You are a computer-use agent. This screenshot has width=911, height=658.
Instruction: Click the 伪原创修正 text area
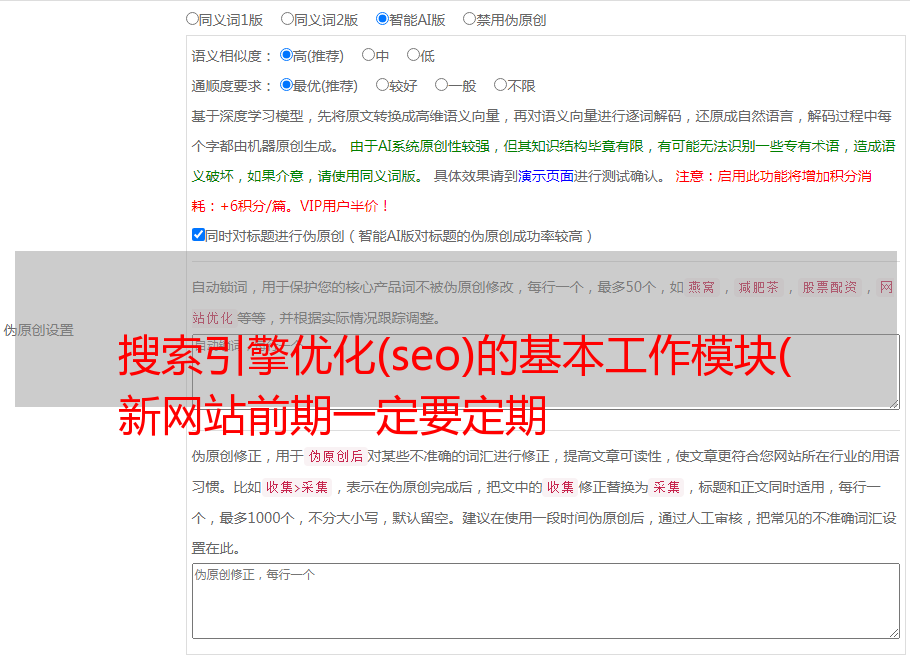click(x=546, y=601)
